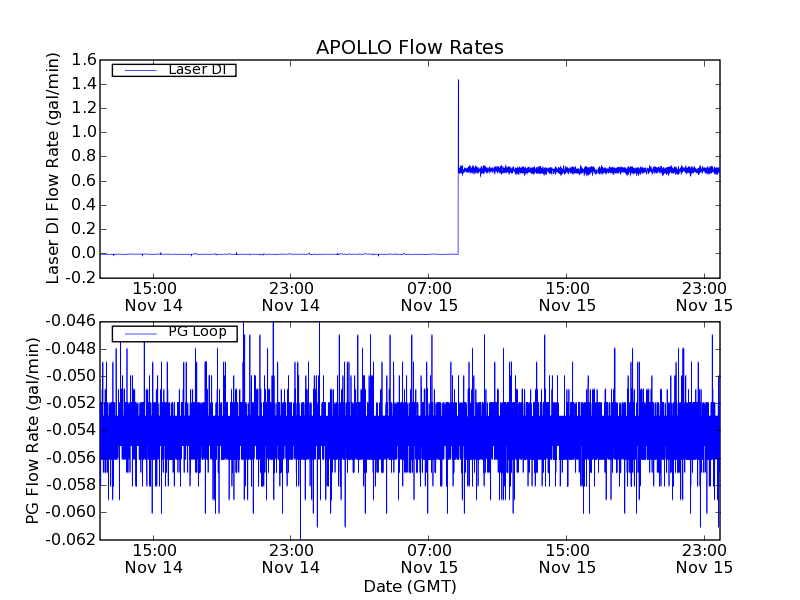
Task: Click the spike peak in the Laser DI plot
Action: pos(458,80)
